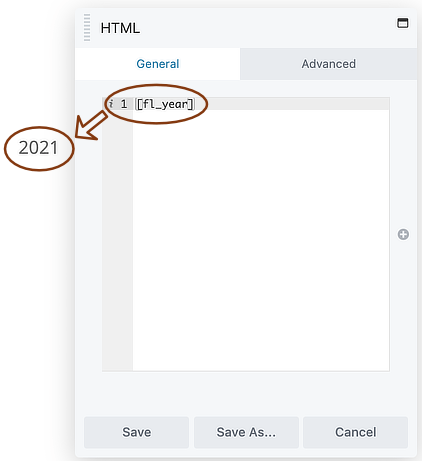
Task: Click the Save button
Action: tap(136, 432)
